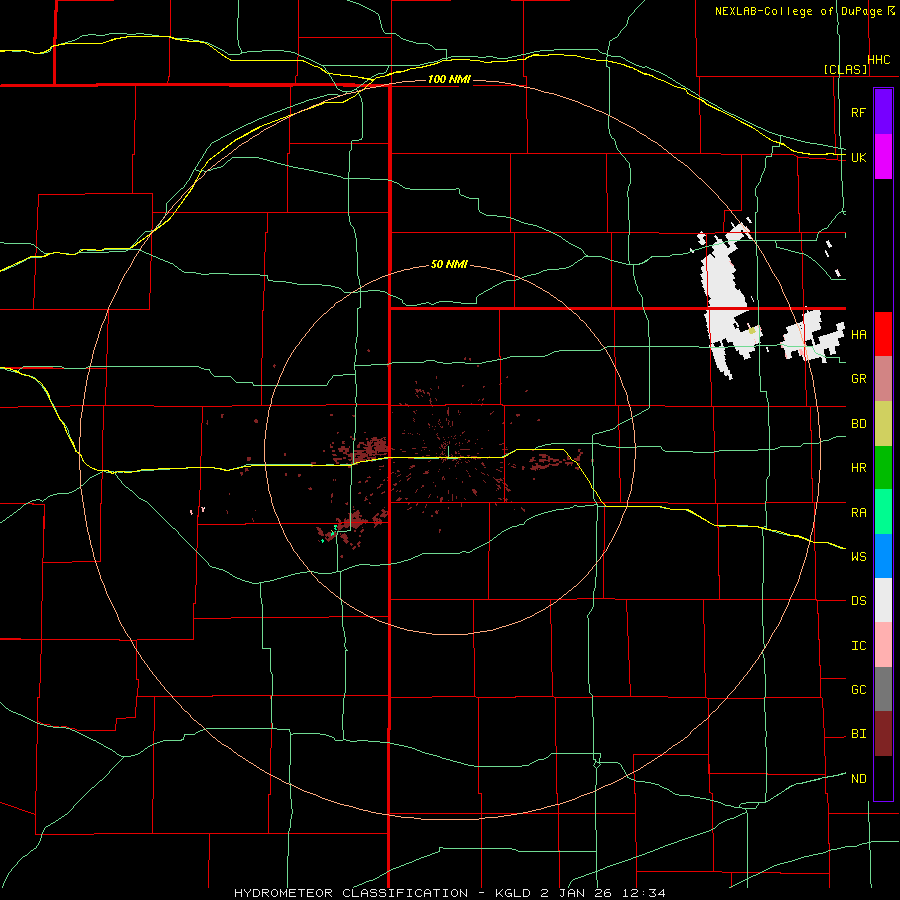Click the HYDROMETEOR CLASSIFICATION KGLD caption

click(449, 893)
